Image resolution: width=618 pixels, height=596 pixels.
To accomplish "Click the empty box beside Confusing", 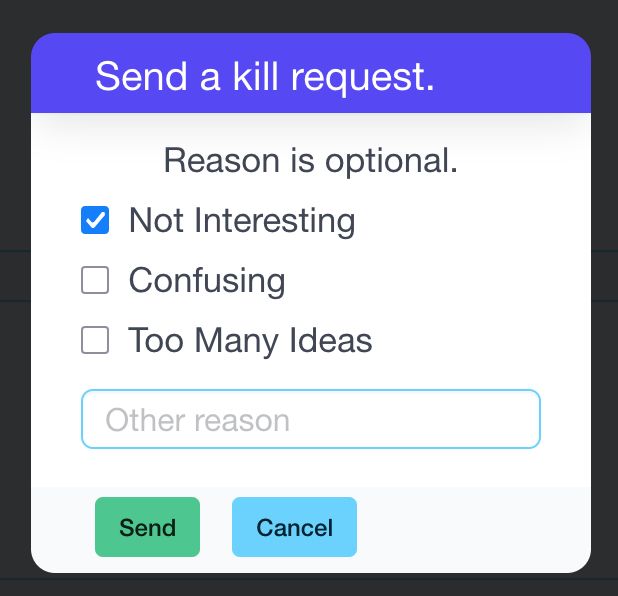I will pos(95,281).
